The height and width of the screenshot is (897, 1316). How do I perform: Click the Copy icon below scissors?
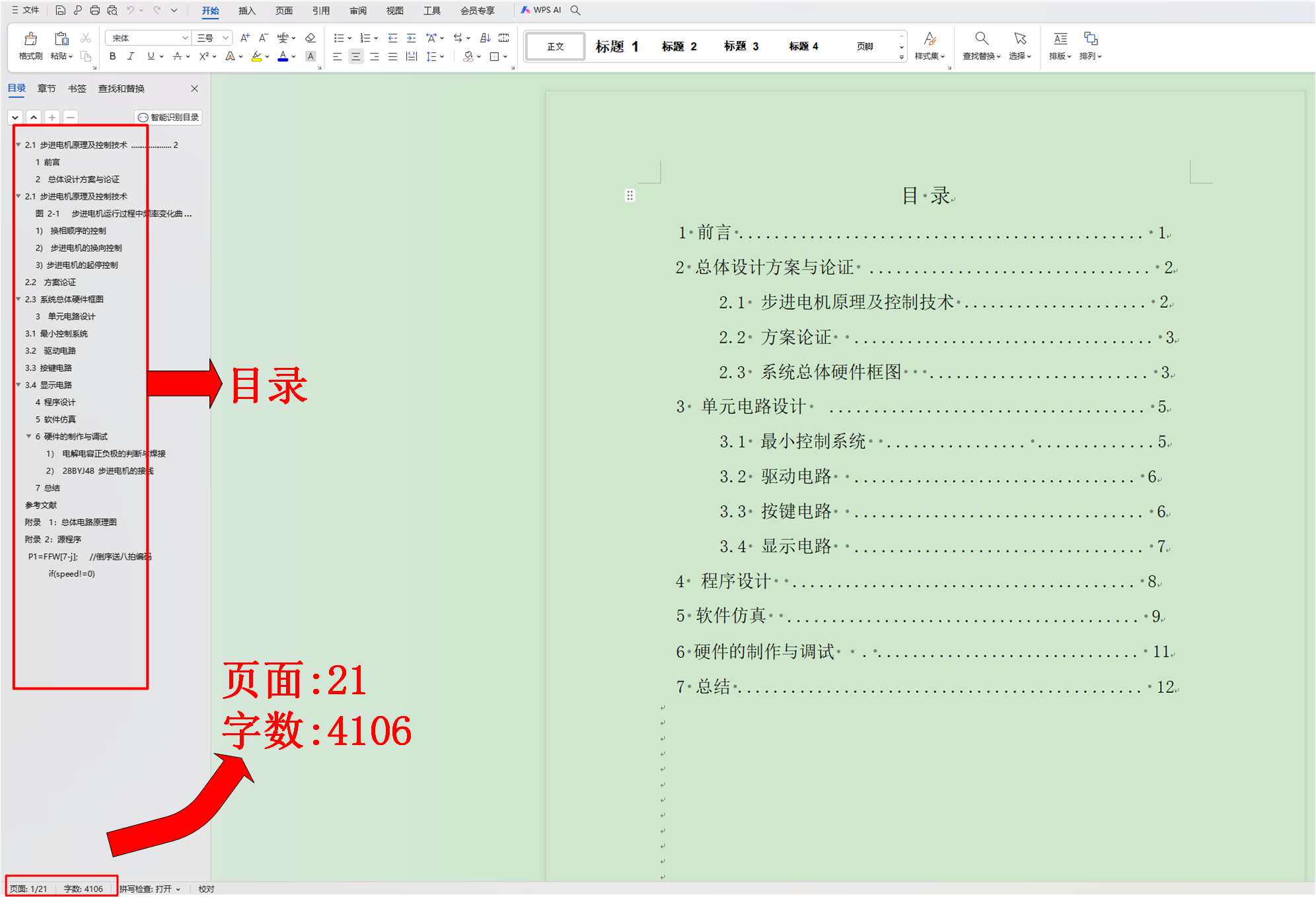(85, 56)
